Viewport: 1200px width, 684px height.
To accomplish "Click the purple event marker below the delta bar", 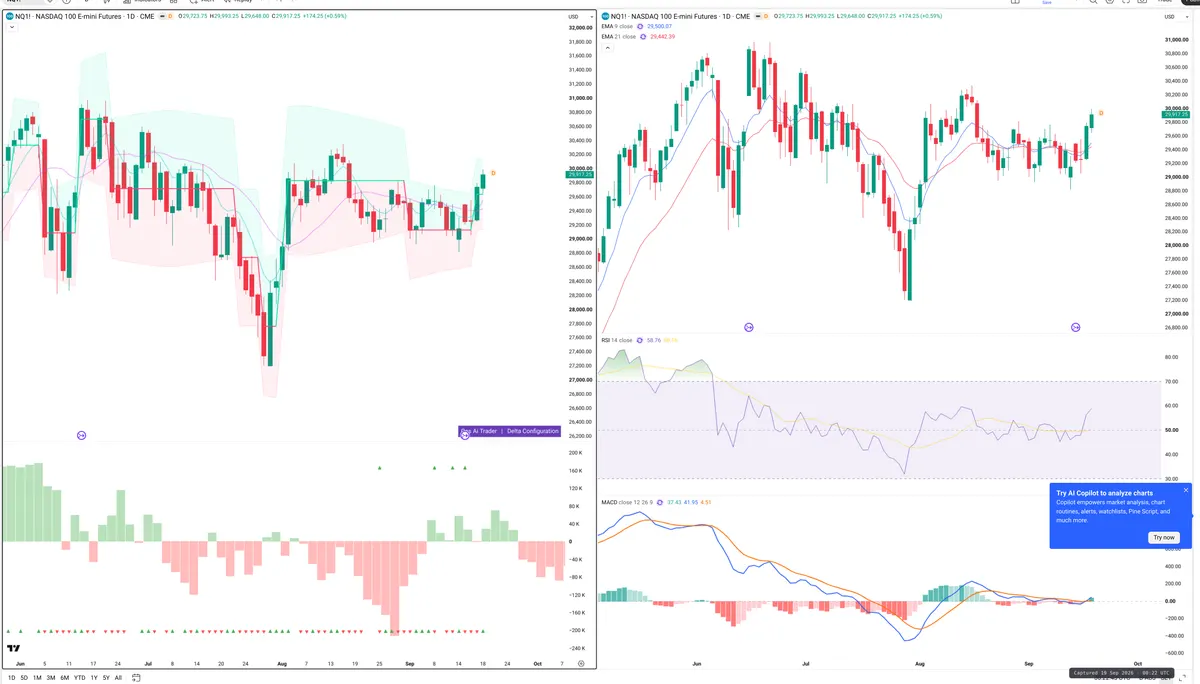I will pyautogui.click(x=465, y=435).
